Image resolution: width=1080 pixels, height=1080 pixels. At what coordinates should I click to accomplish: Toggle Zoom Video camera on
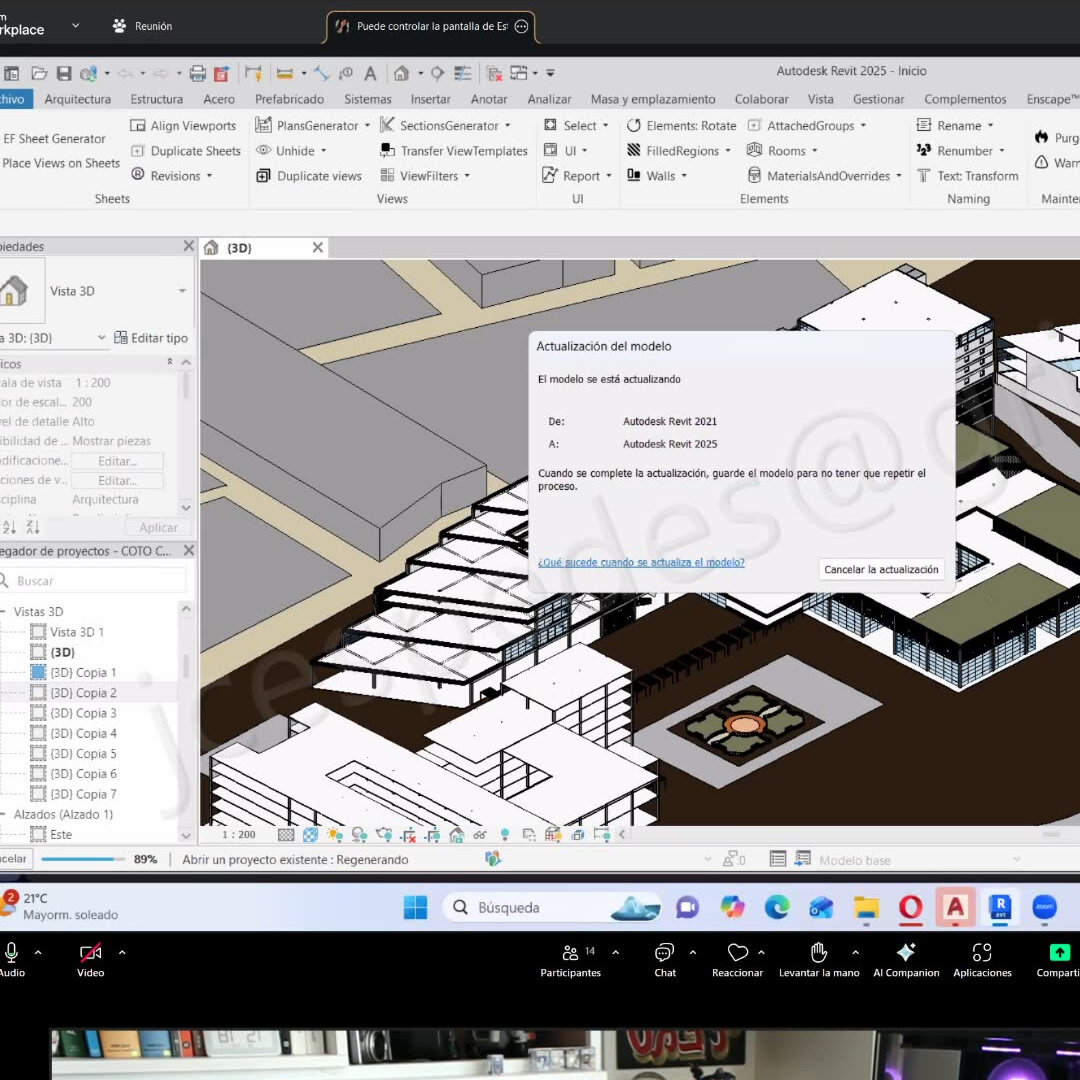click(90, 960)
